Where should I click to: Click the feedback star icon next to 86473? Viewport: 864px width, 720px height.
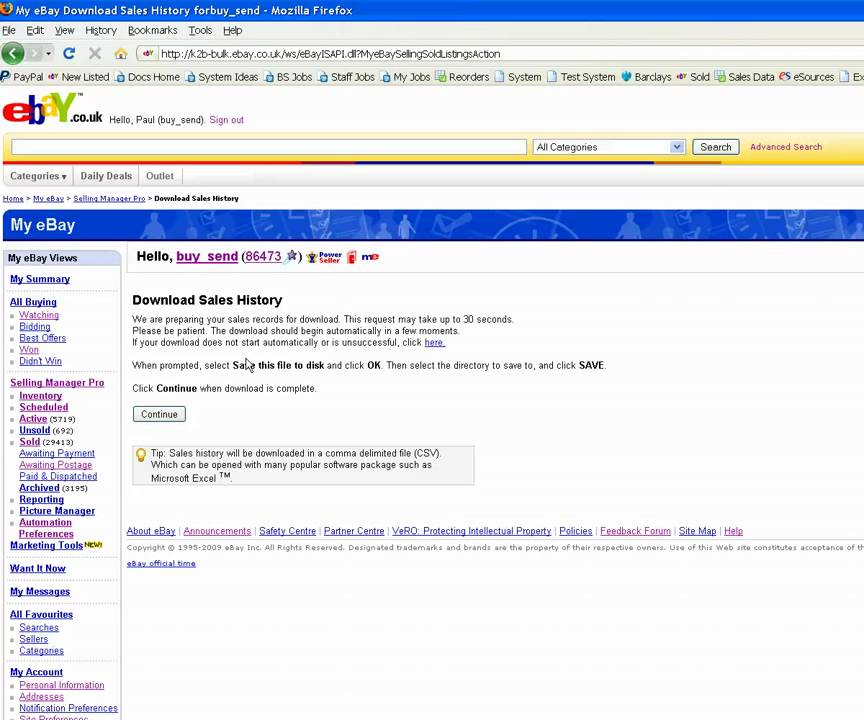(292, 256)
